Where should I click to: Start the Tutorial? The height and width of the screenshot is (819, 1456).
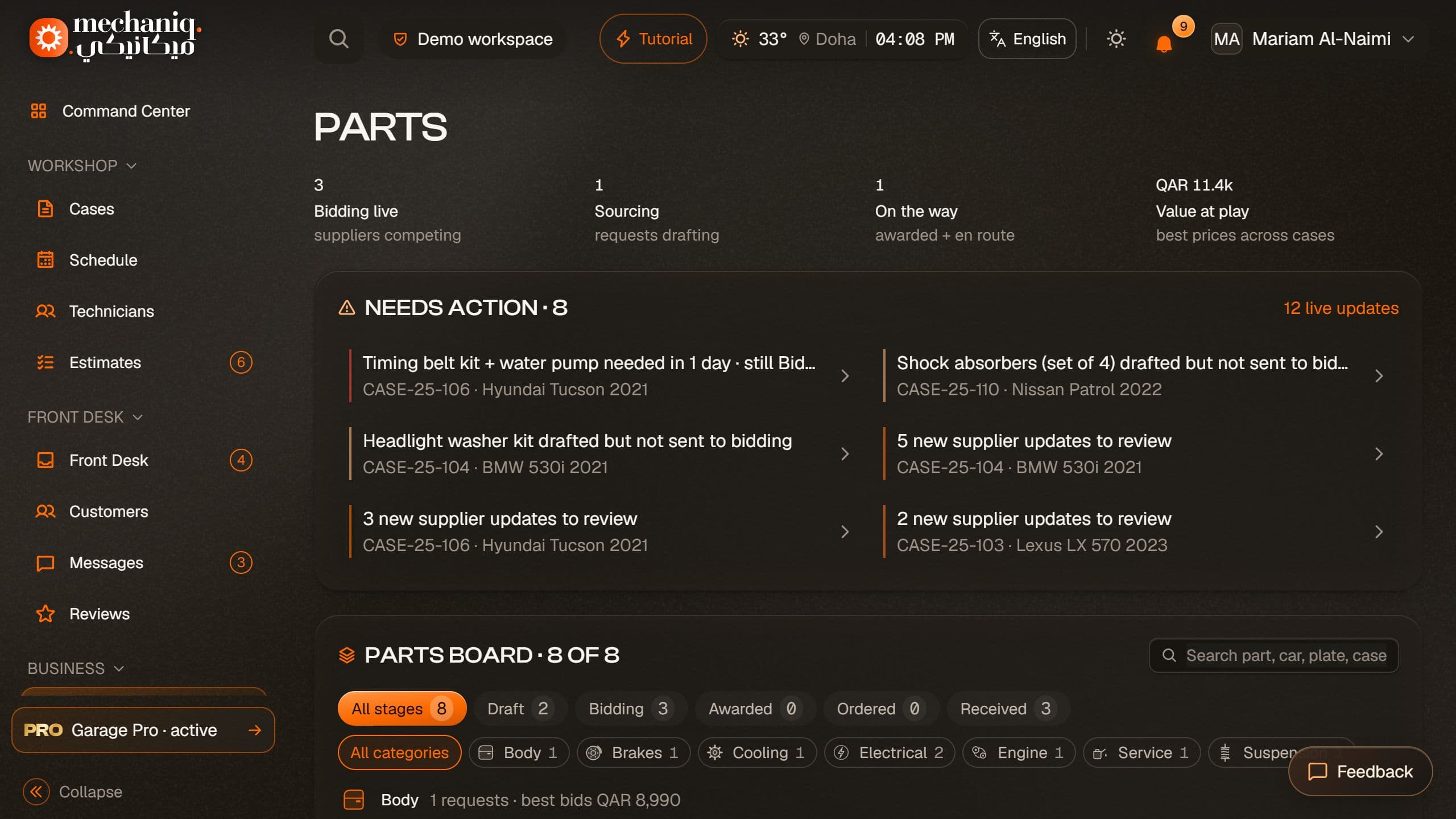click(653, 39)
